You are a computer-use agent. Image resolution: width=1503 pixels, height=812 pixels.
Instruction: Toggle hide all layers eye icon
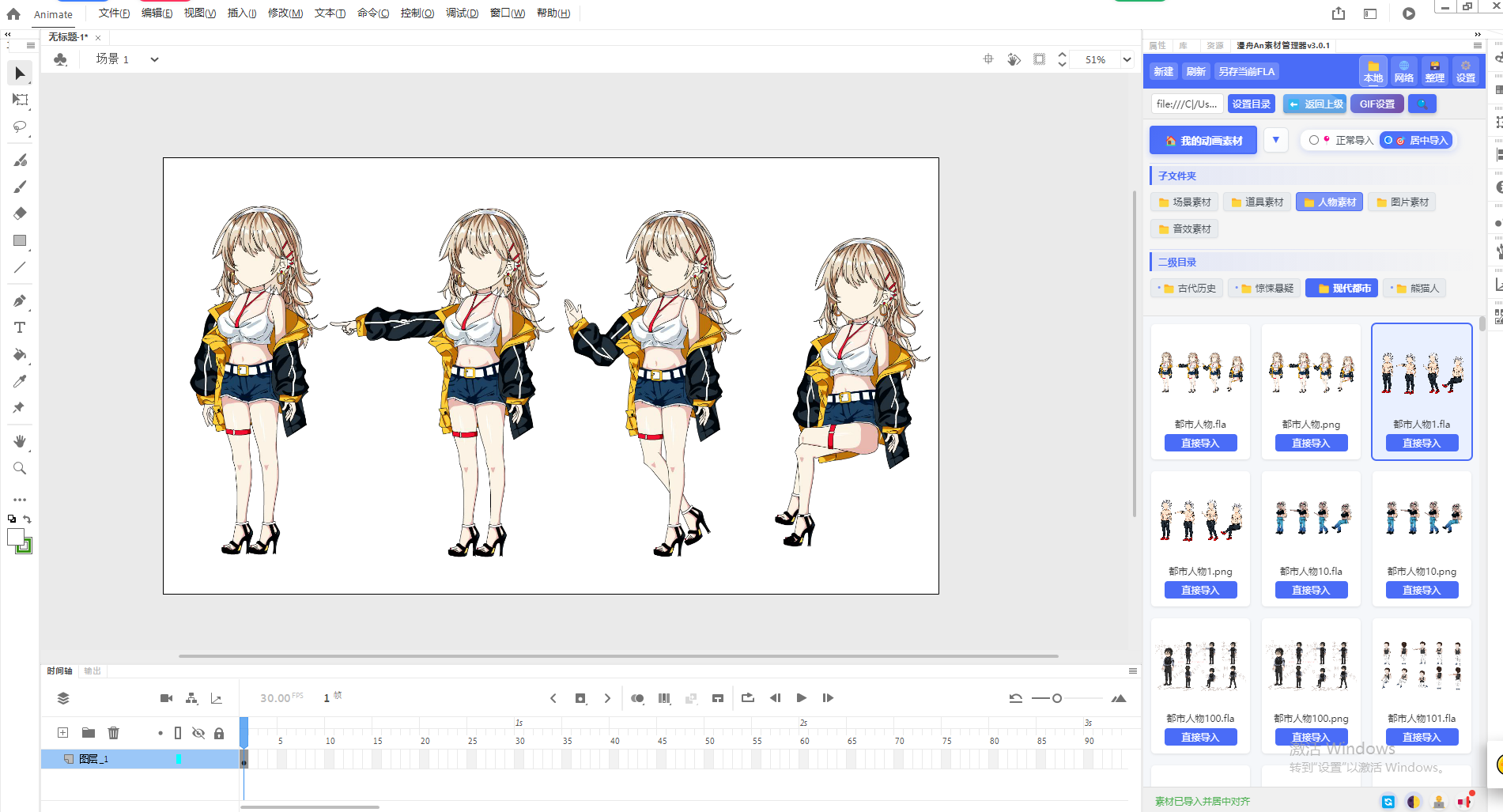pos(198,733)
